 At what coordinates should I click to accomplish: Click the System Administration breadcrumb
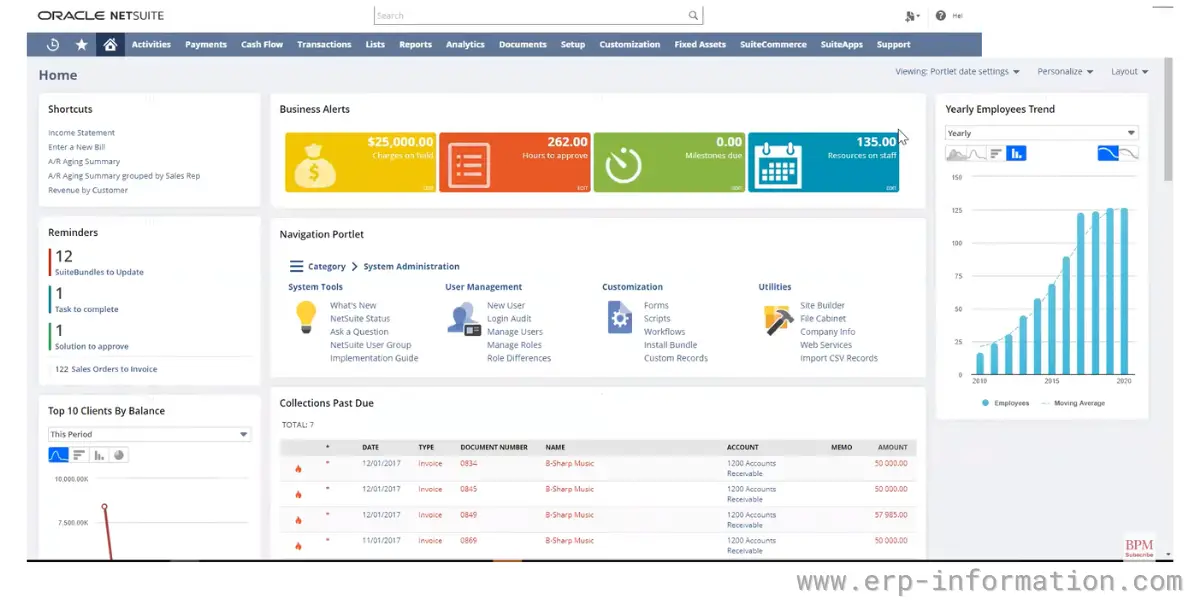pos(412,267)
